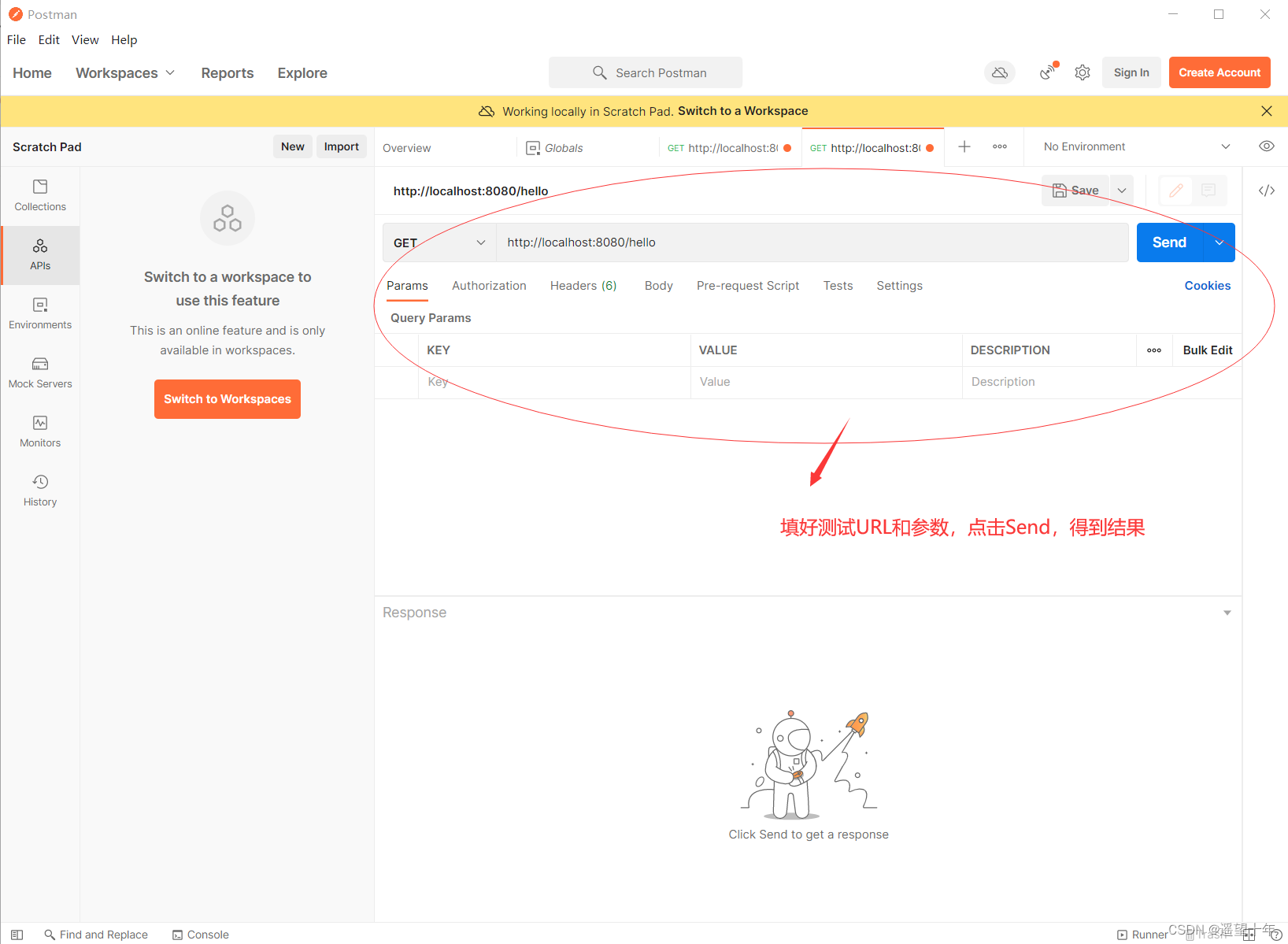
Task: Expand the Response panel arrow
Action: coord(1227,613)
